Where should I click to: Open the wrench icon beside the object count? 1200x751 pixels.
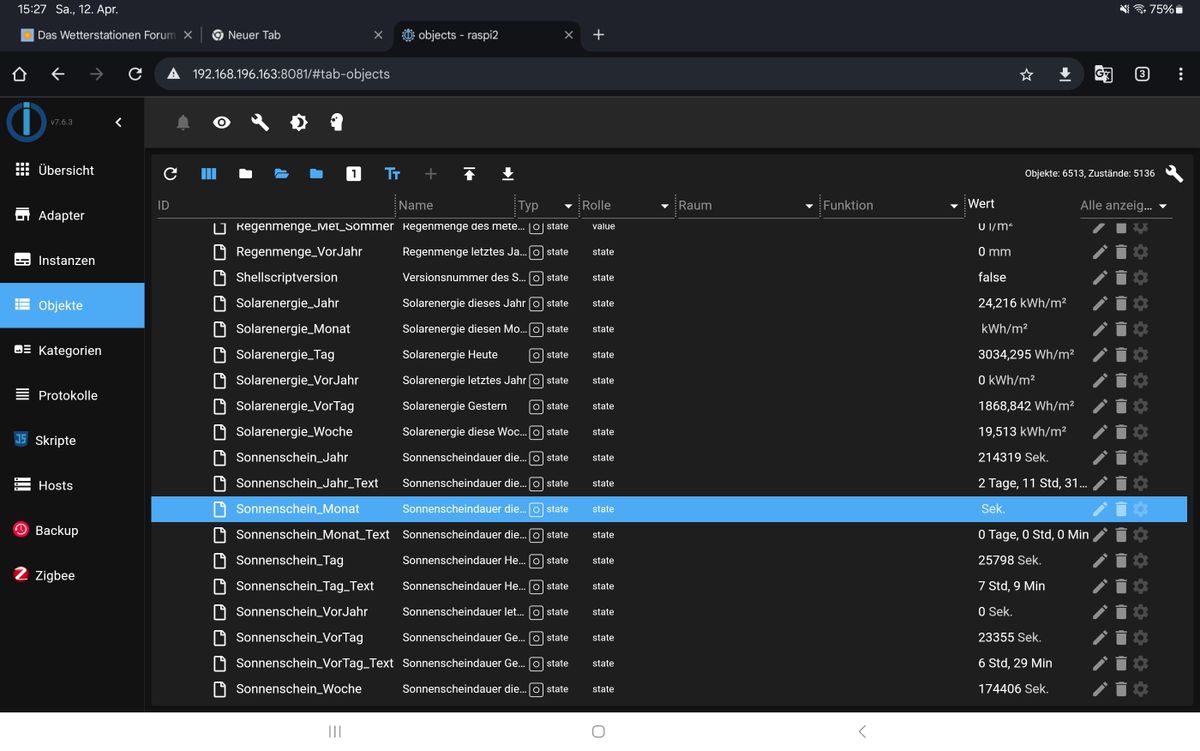click(x=1174, y=173)
